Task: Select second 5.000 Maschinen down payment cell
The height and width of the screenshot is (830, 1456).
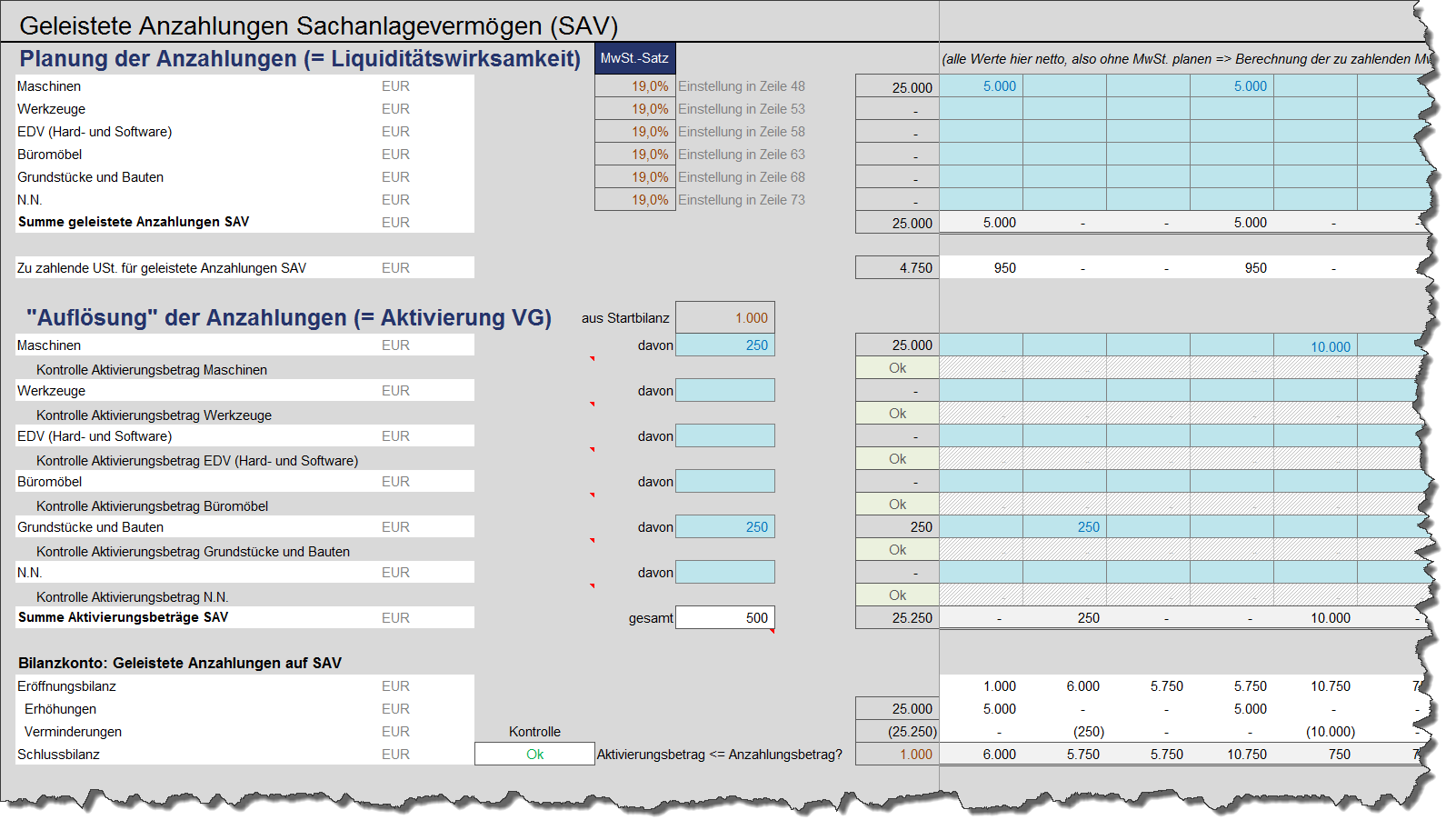Action: pos(1232,86)
